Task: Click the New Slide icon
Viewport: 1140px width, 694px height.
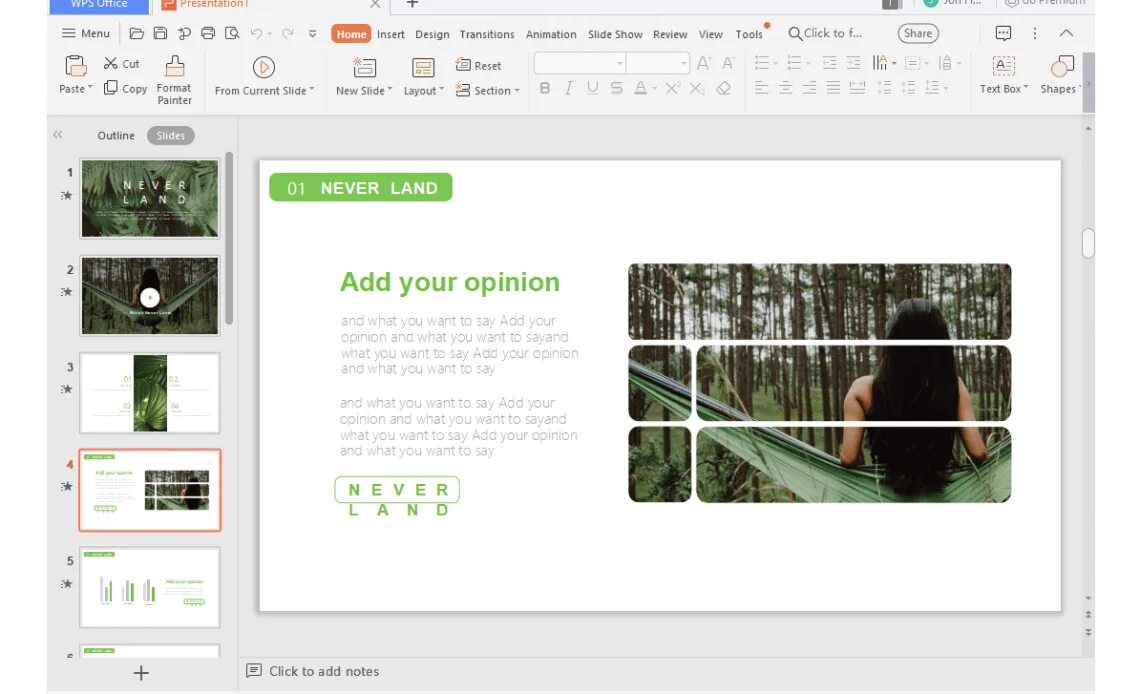Action: point(364,68)
